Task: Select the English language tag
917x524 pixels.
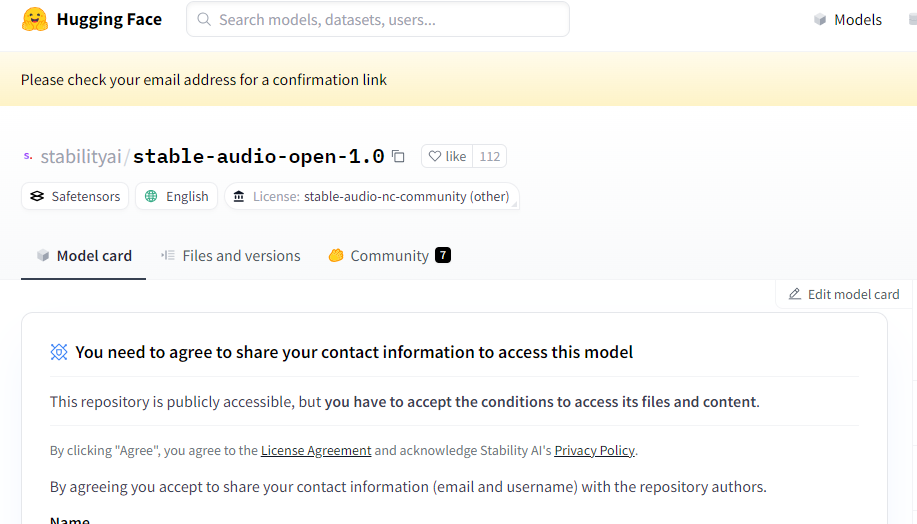Action: coord(176,196)
